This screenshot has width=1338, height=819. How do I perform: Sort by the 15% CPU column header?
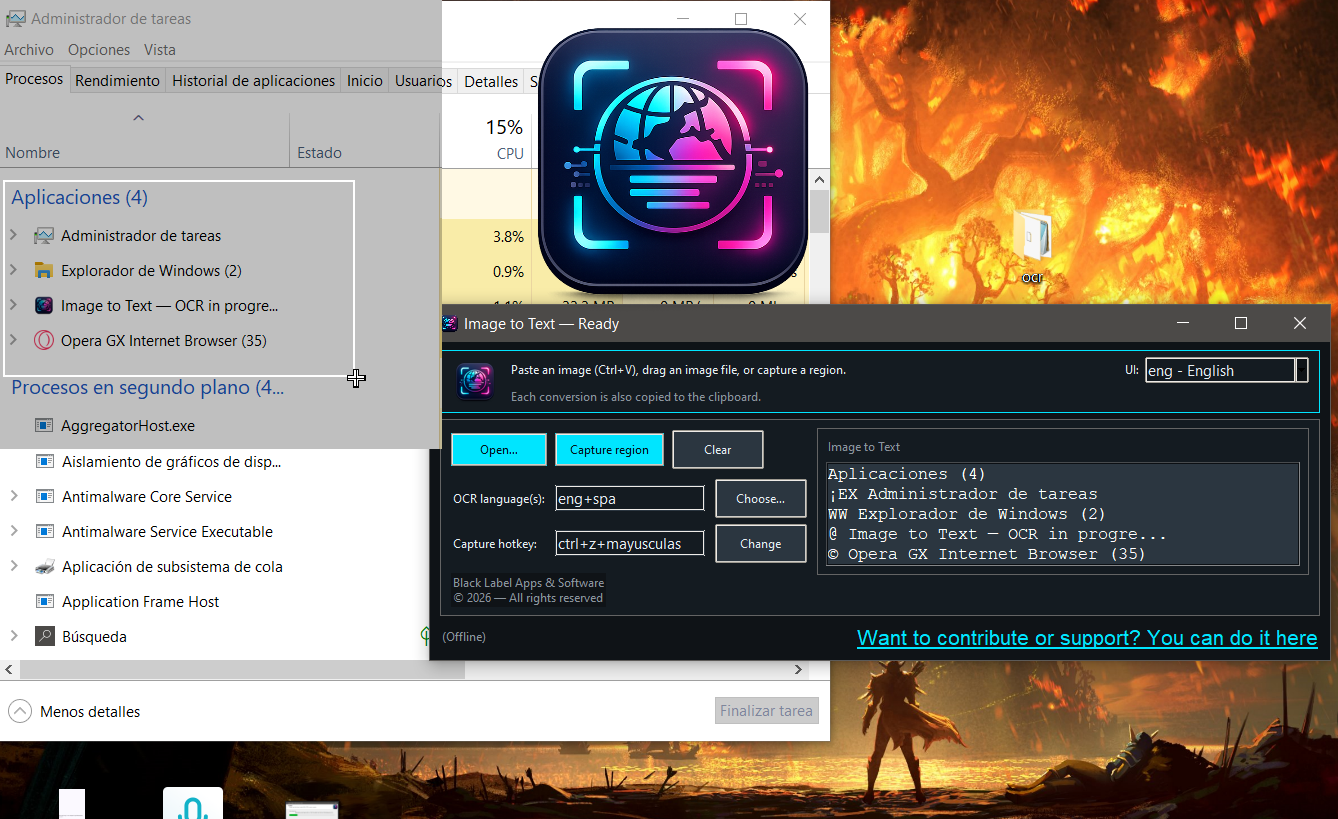point(486,140)
